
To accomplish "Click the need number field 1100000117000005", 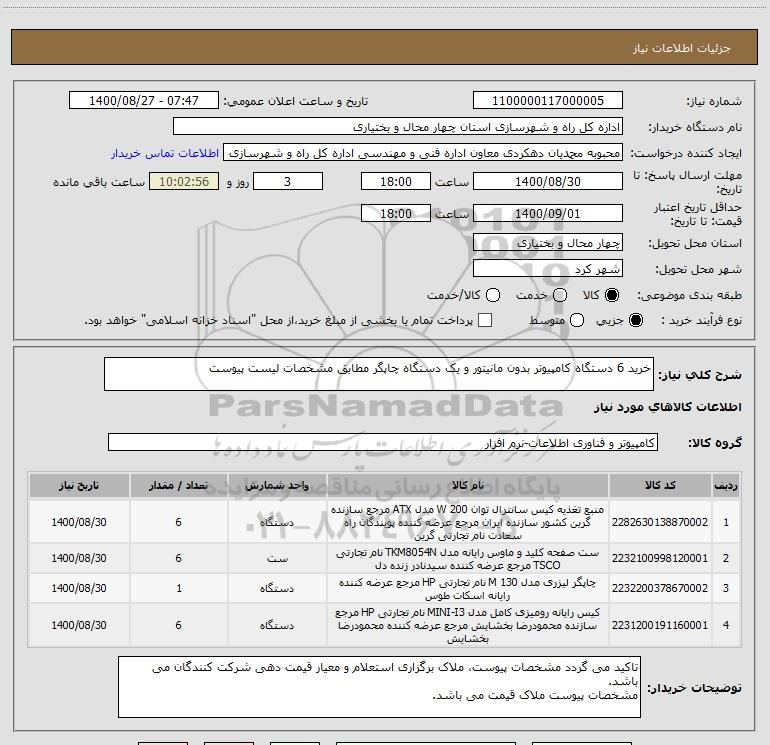I will tap(548, 101).
